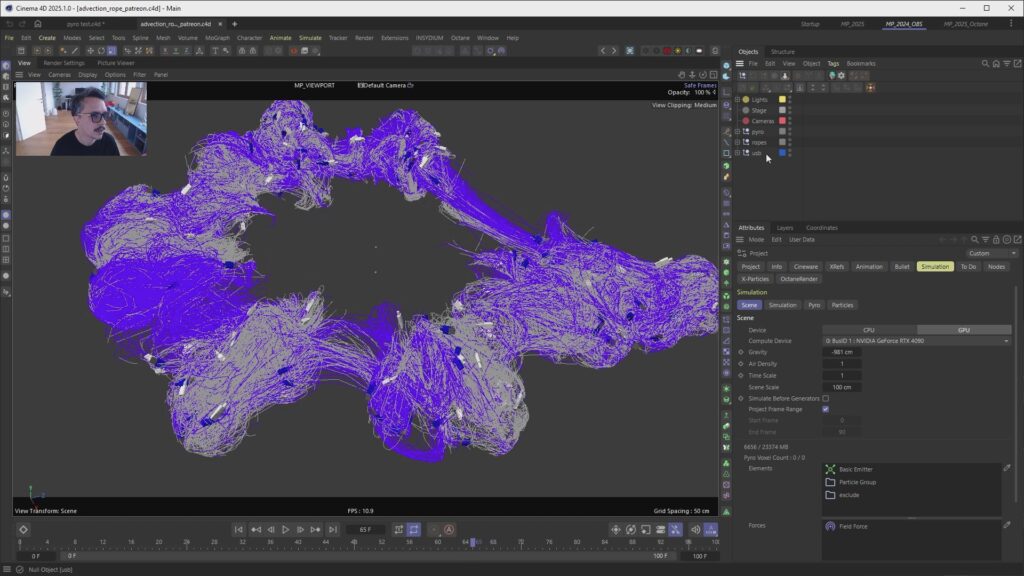Switch to Layers tab
1024x576 pixels.
[785, 228]
